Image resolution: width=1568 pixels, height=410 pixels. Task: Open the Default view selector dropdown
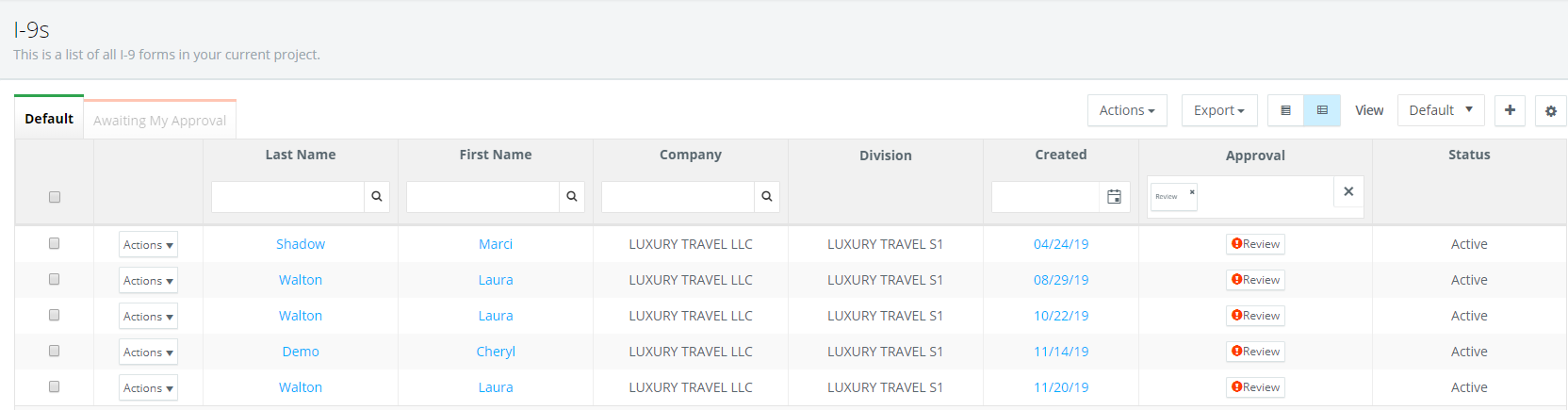tap(1440, 110)
